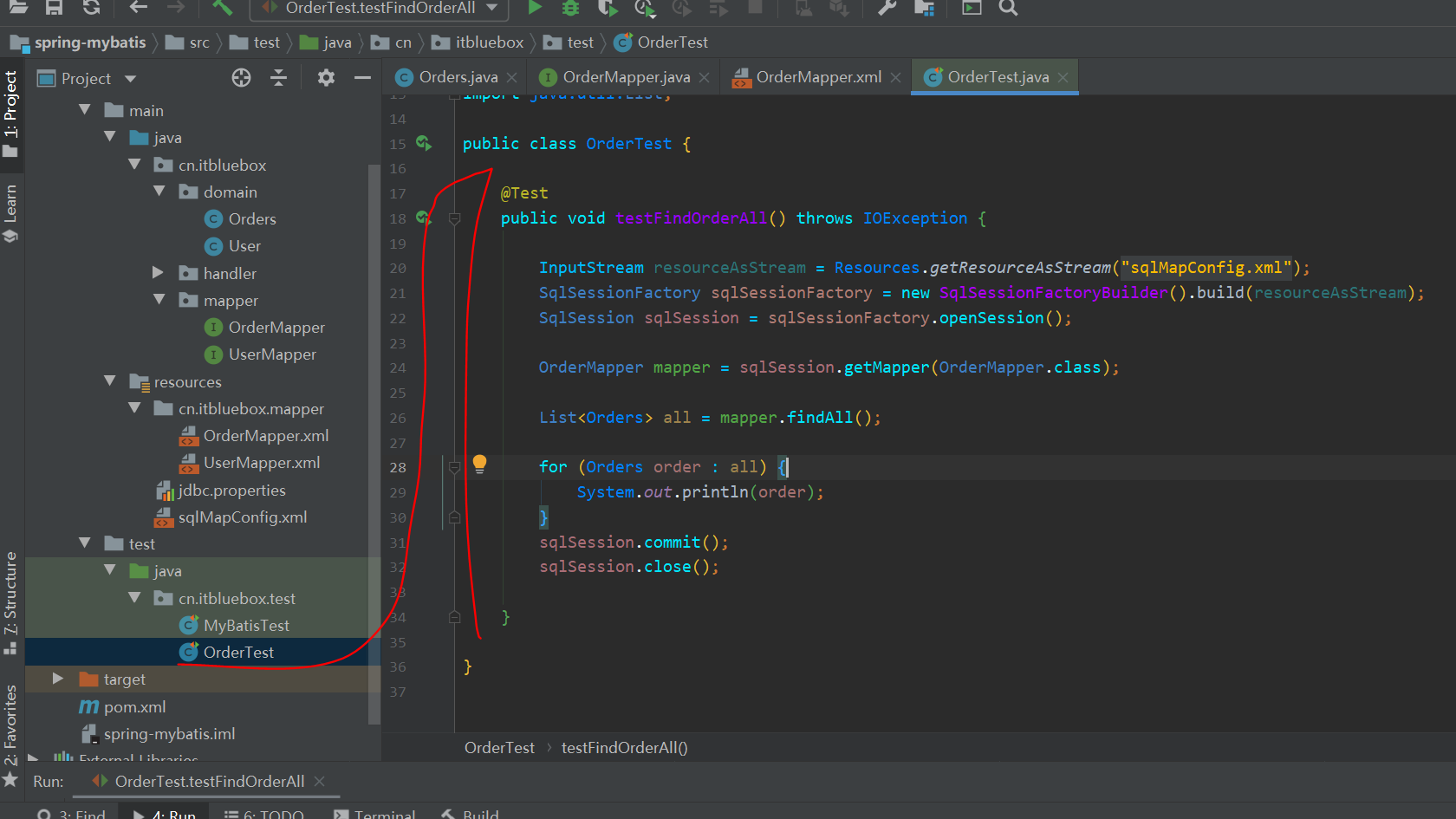This screenshot has width=1456, height=819.
Task: Click the Run Anything icon
Action: click(972, 8)
